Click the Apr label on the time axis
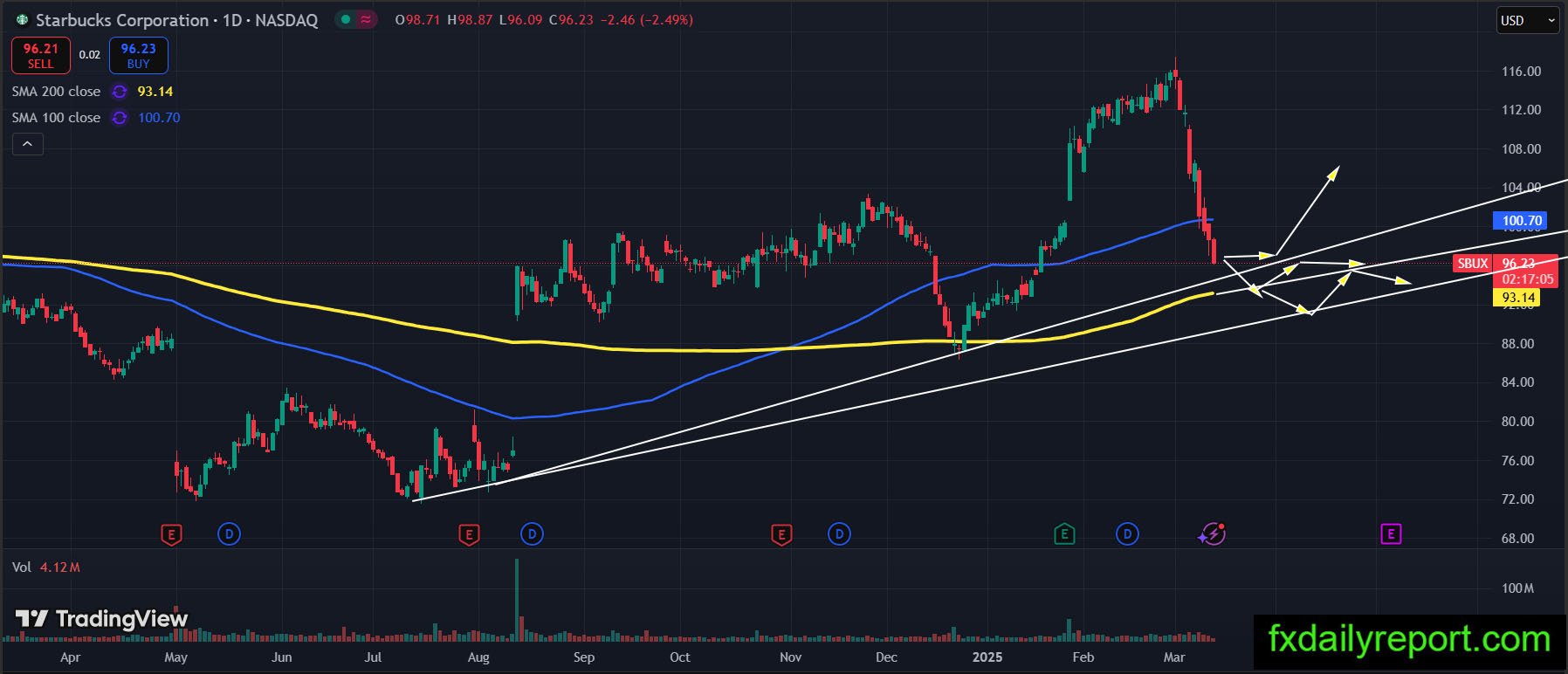 click(70, 657)
